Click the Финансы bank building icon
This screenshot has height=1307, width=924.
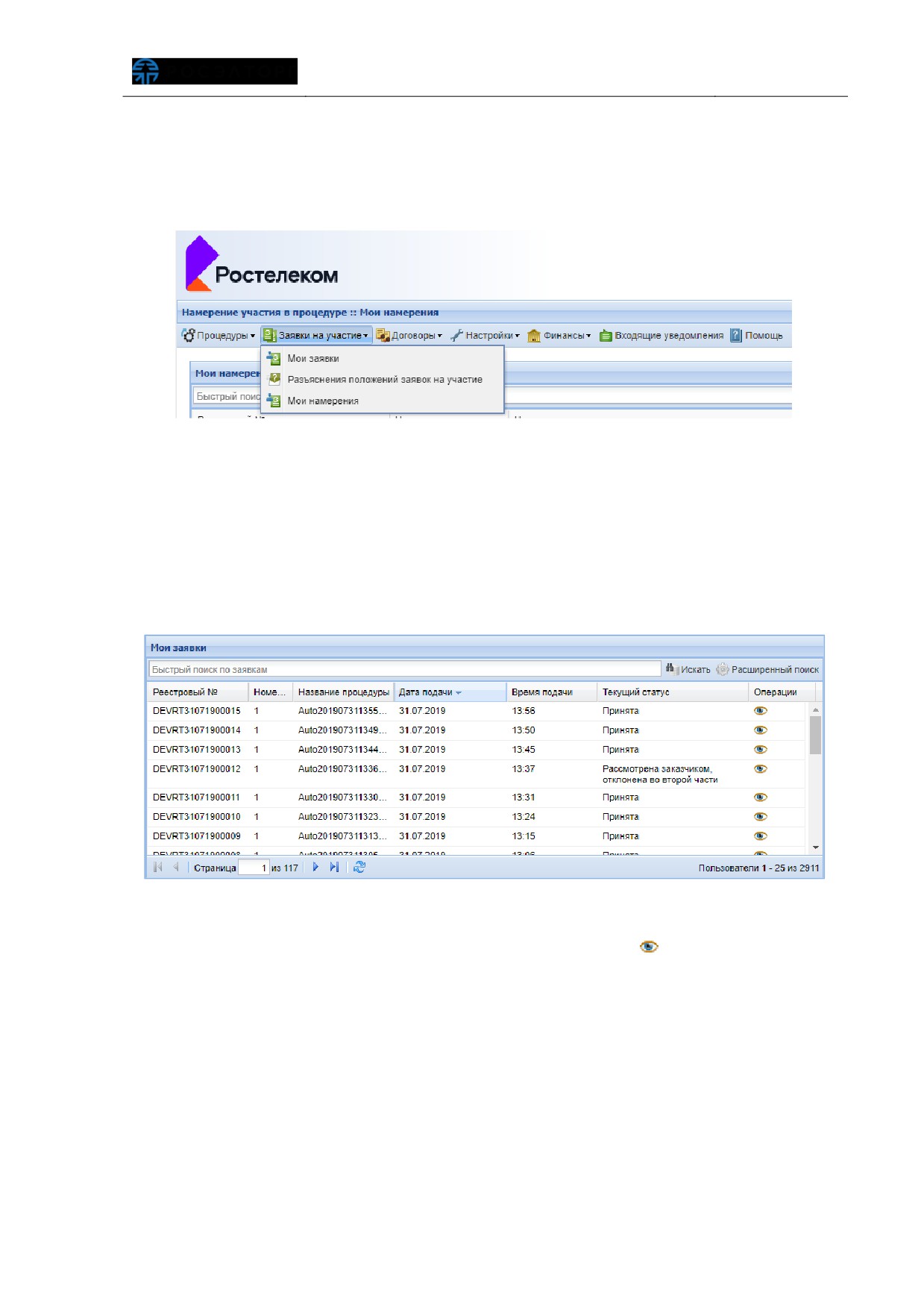click(534, 336)
